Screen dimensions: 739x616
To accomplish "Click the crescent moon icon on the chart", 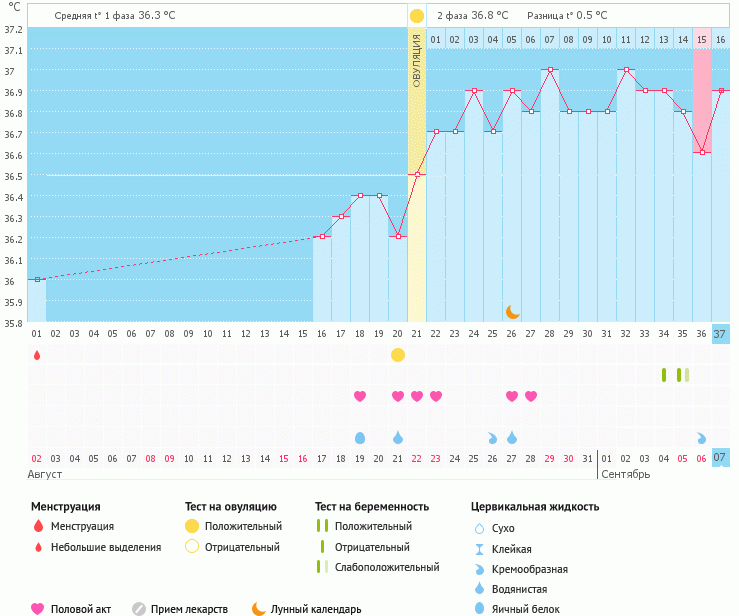I will point(512,312).
